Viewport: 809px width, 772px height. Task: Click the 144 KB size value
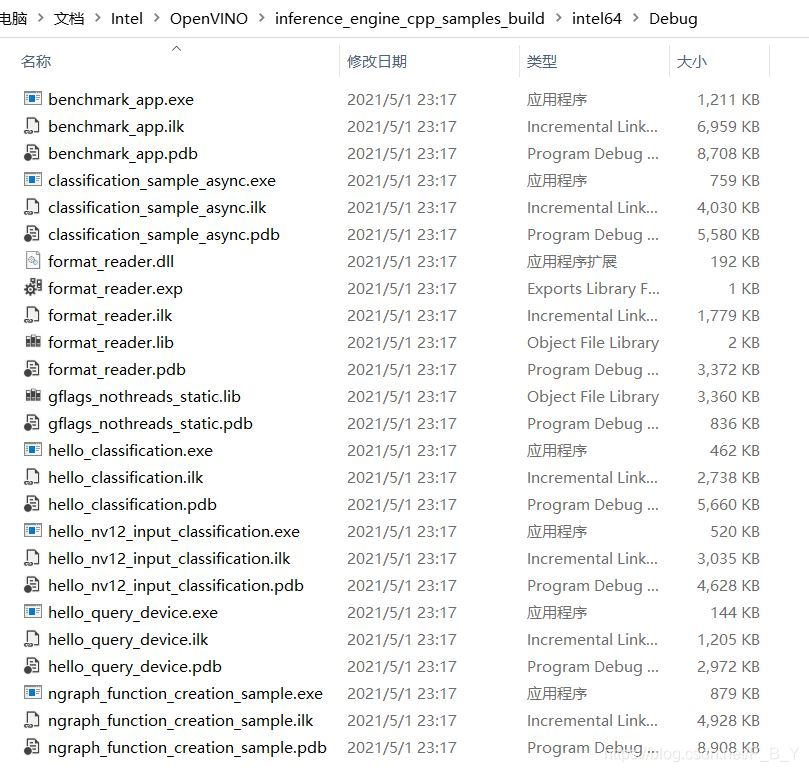[735, 612]
